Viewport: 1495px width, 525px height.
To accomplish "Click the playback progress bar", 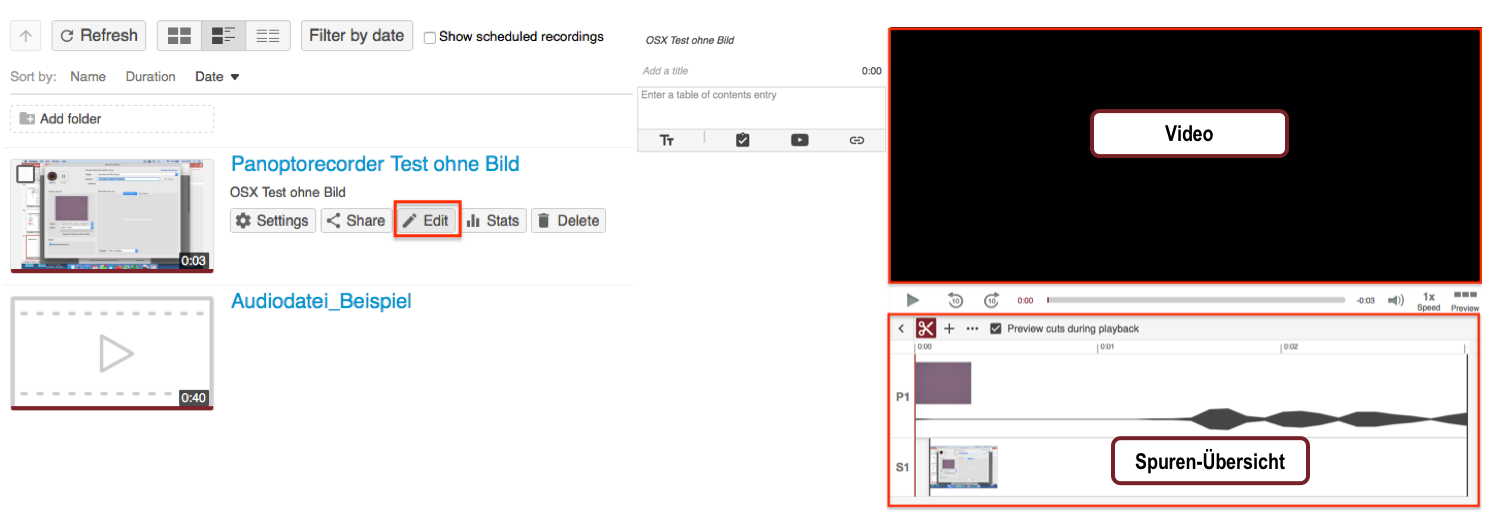I will [x=1195, y=300].
